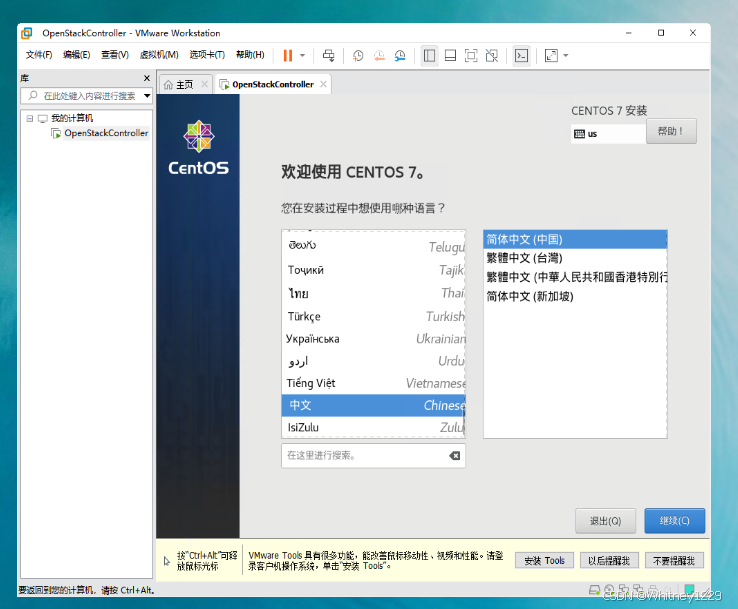Click the stretch guest display icon

(x=551, y=56)
